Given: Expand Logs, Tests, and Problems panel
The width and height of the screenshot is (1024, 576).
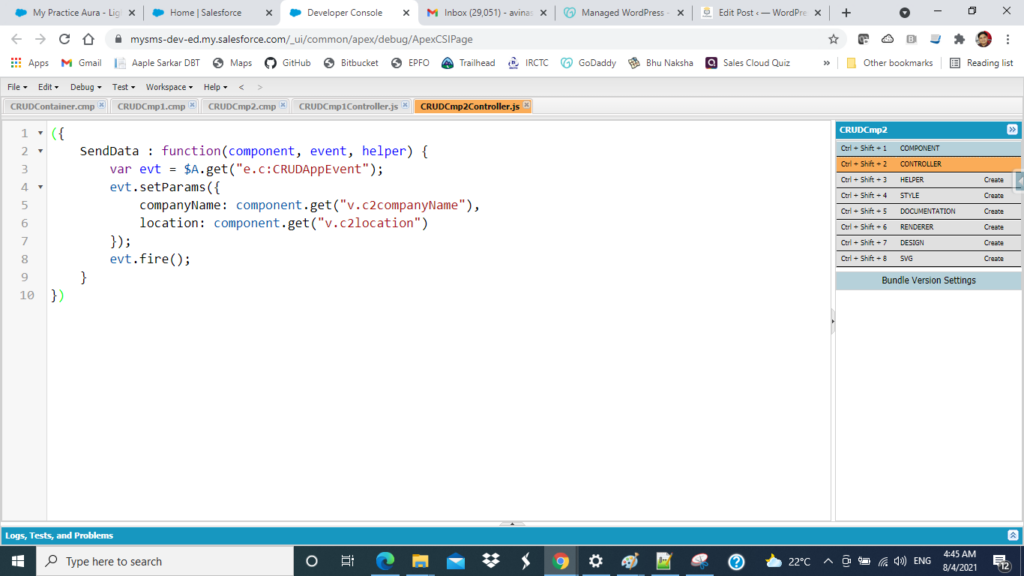Looking at the screenshot, I should click(x=1013, y=536).
